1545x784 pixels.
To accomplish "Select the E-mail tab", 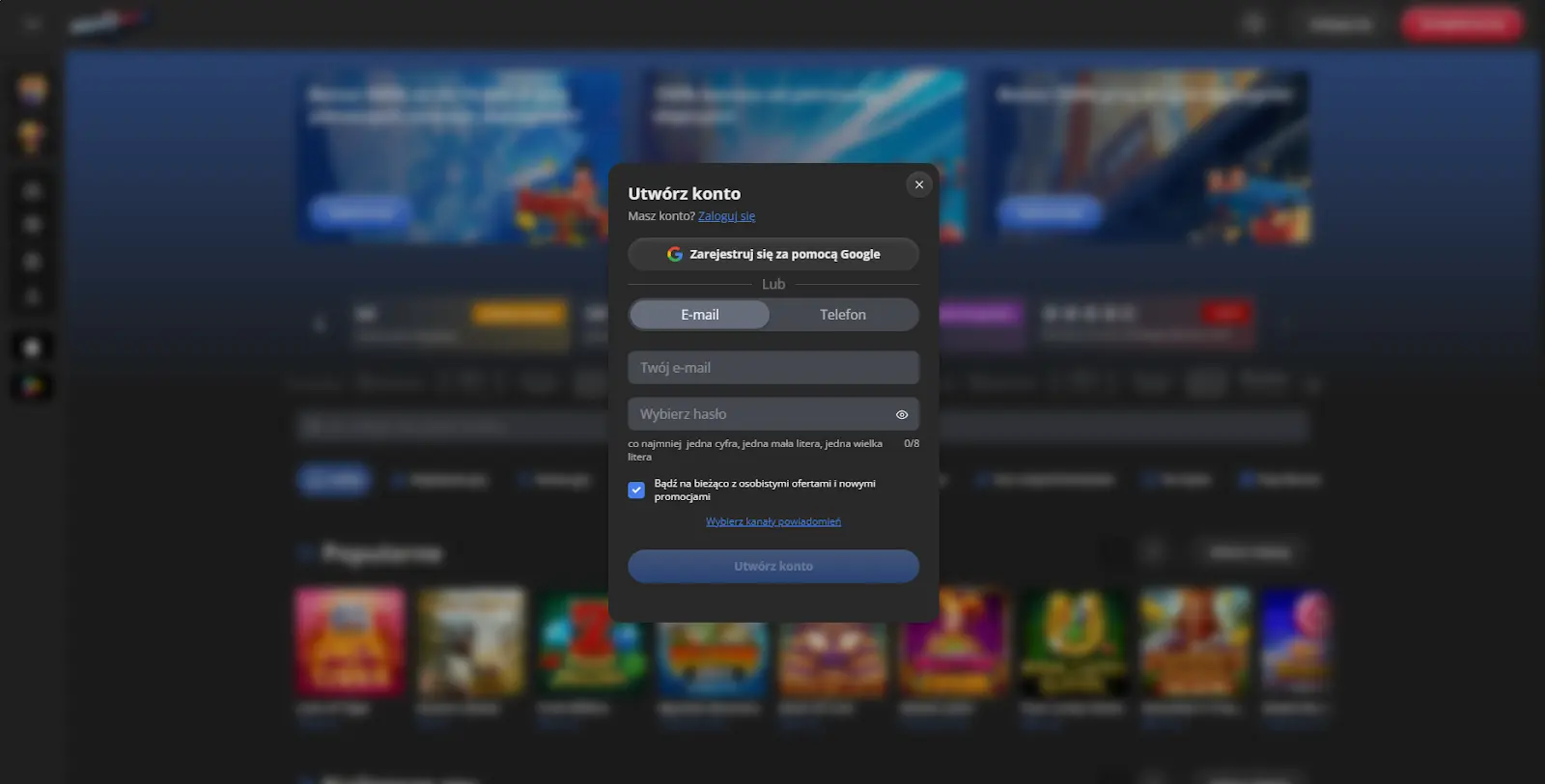I will click(x=700, y=315).
